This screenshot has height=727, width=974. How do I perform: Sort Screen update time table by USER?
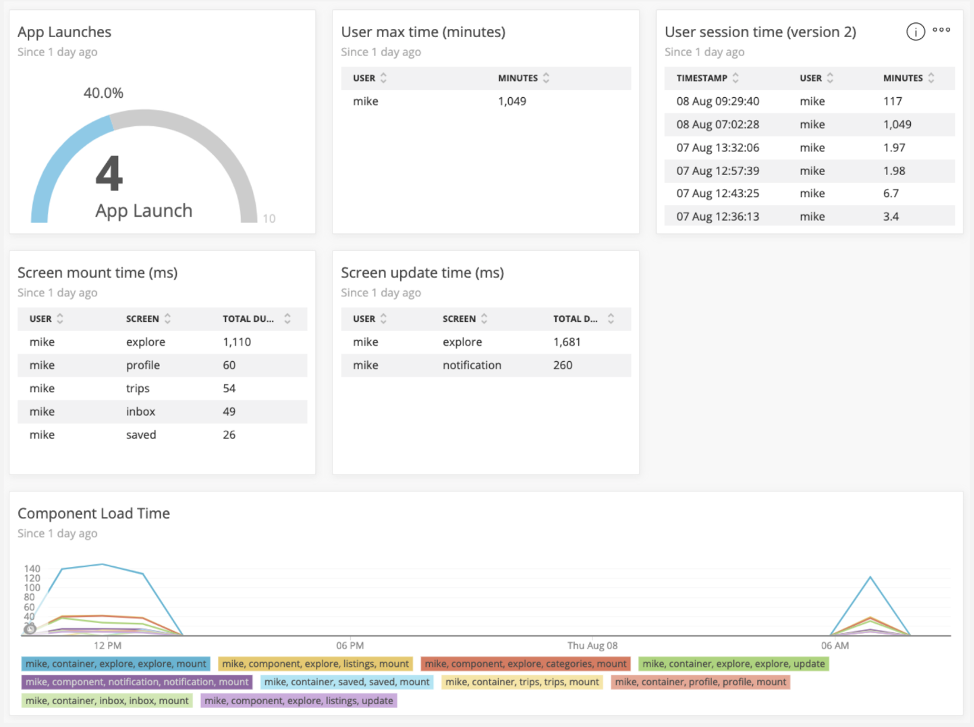(370, 319)
